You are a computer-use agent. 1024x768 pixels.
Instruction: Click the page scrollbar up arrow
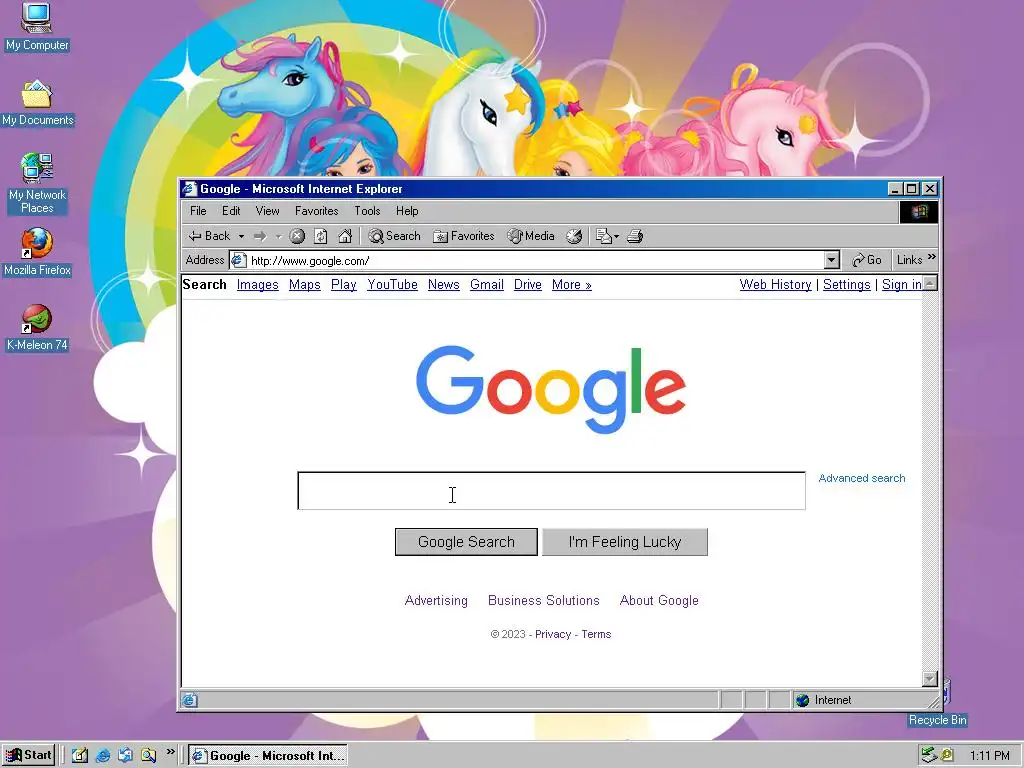click(930, 283)
